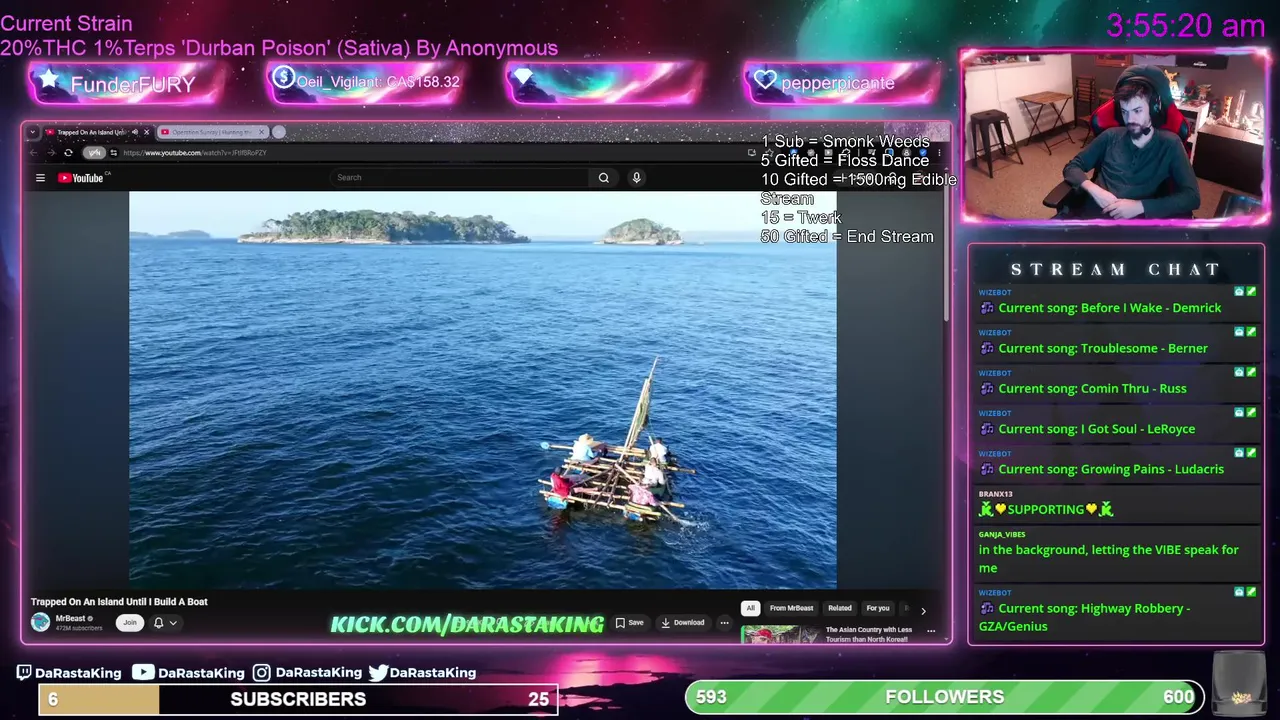Click the heart icon next to pepperpicante
The image size is (1280, 720).
(x=766, y=81)
